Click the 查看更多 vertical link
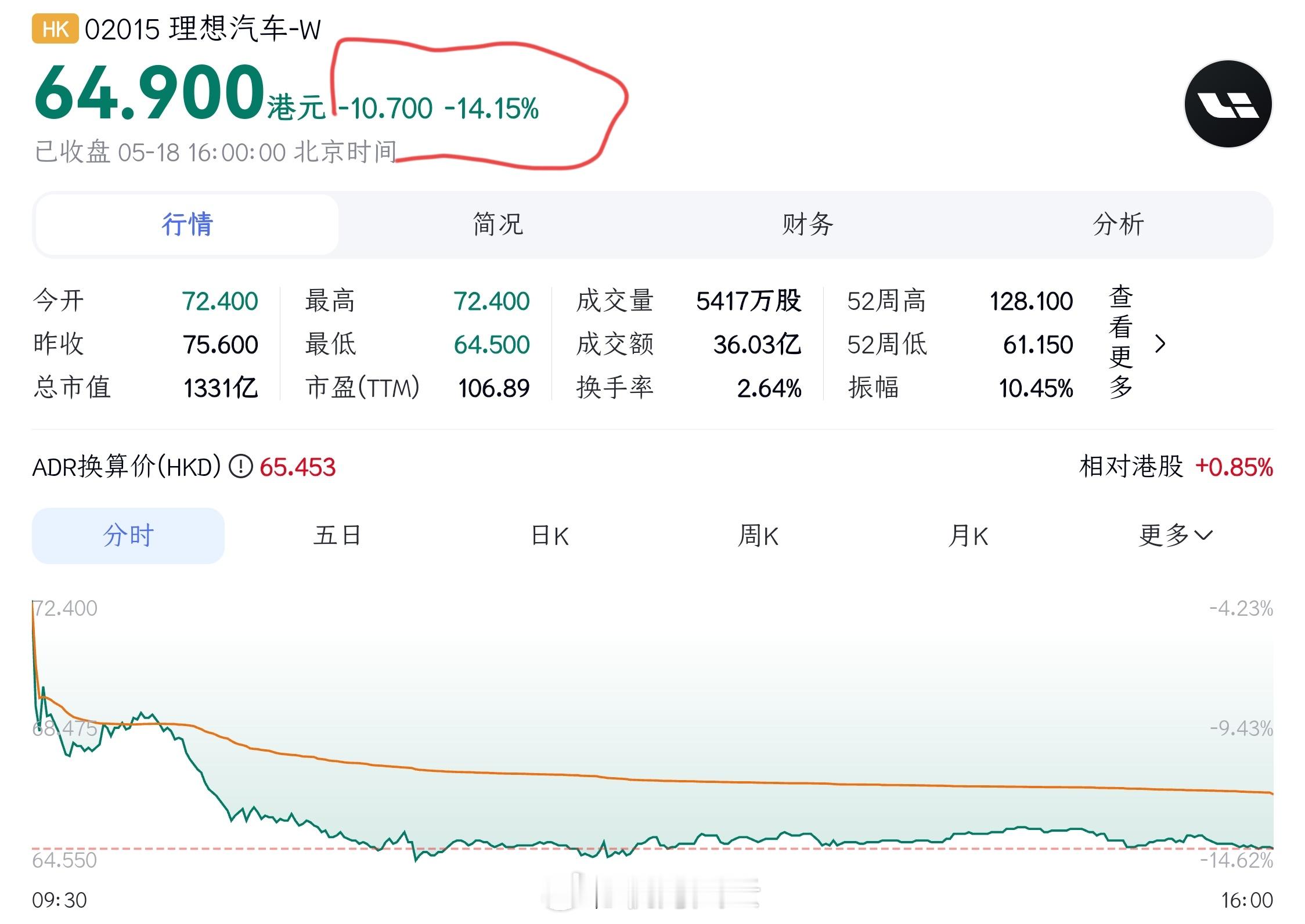The image size is (1305, 924). click(x=1120, y=343)
